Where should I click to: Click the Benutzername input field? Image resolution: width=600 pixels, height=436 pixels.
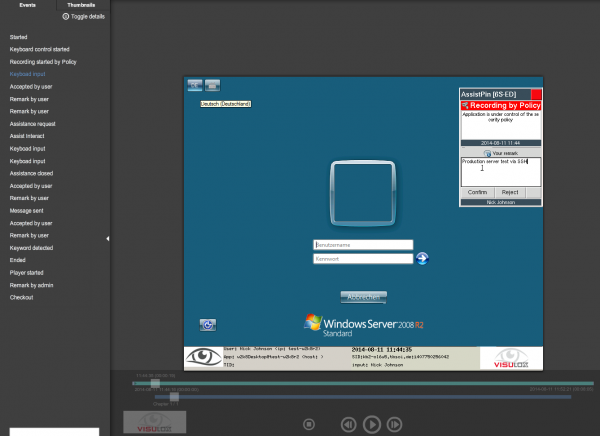[363, 245]
